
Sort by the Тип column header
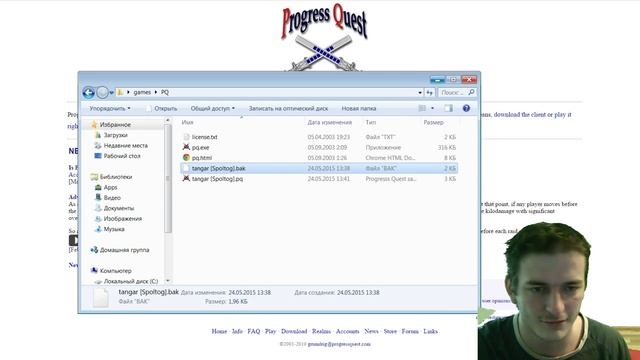(x=371, y=122)
